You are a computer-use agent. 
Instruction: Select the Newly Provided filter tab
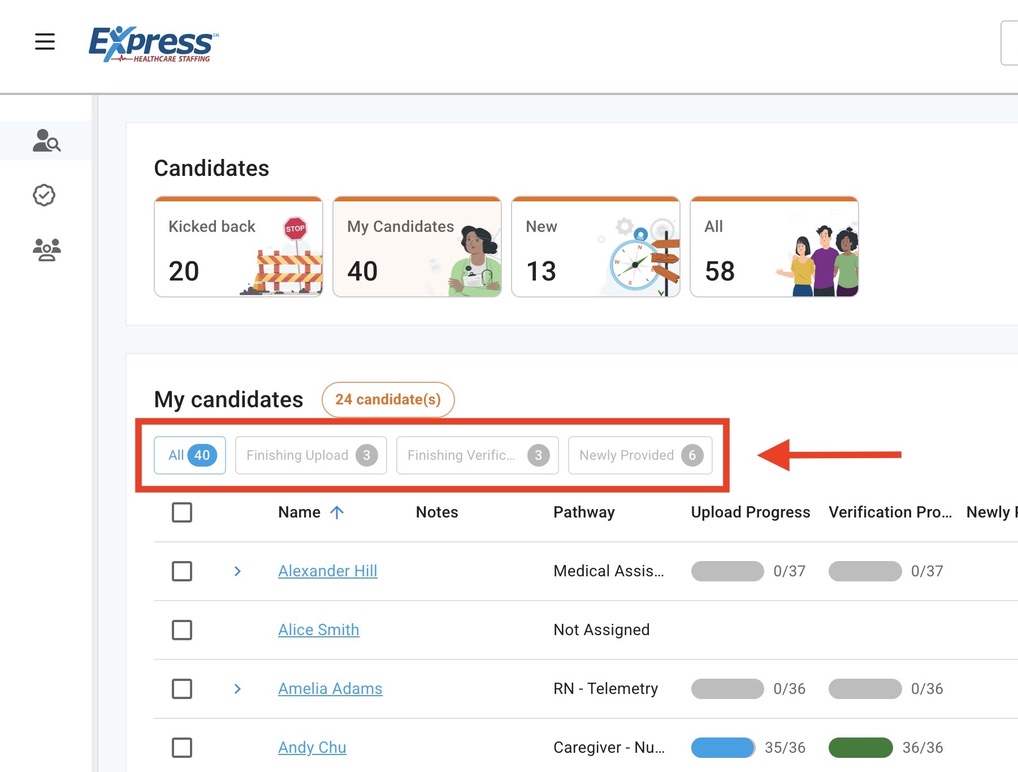tap(639, 455)
